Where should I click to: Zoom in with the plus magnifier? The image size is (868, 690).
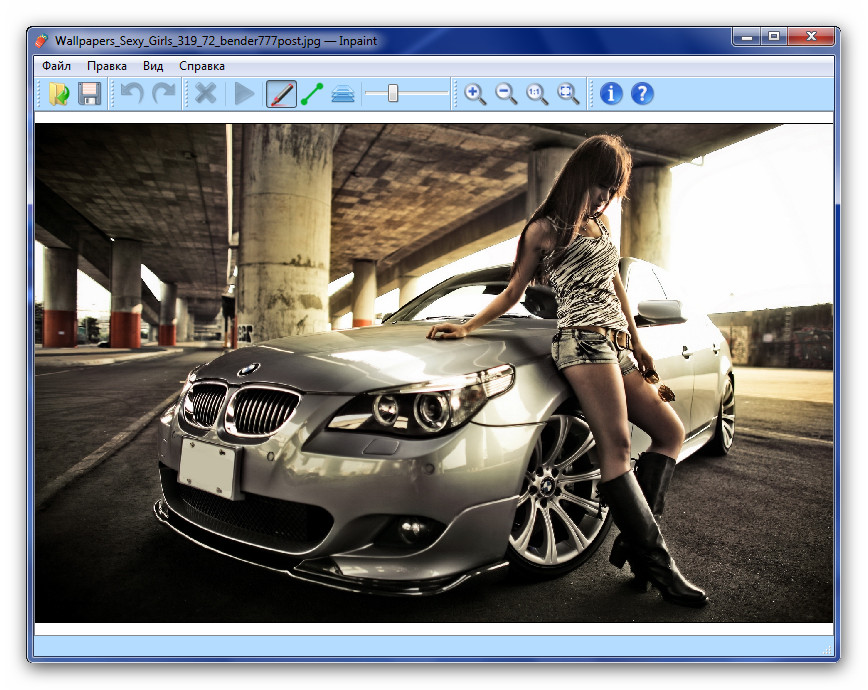(x=475, y=94)
